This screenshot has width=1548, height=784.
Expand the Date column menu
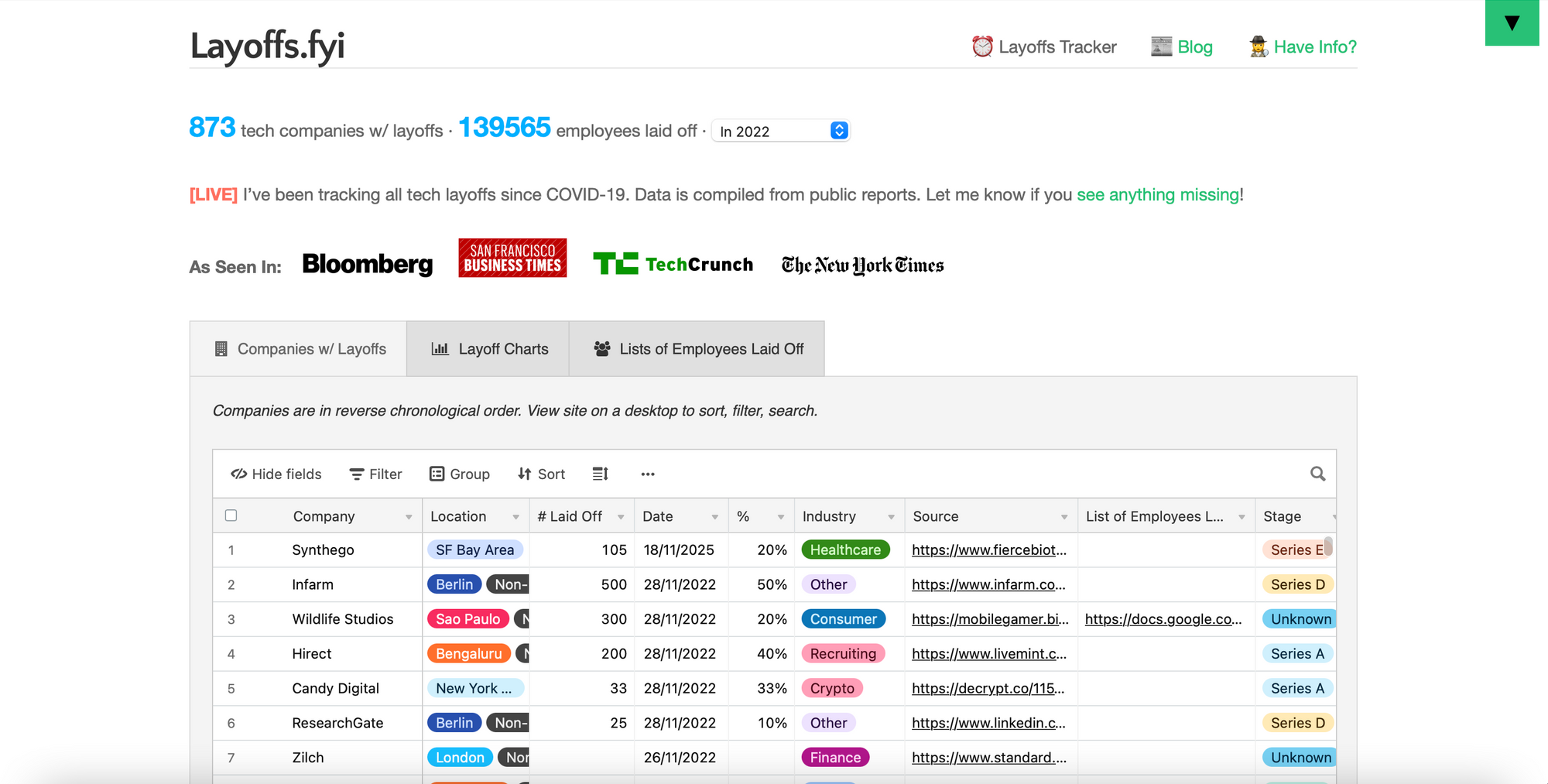(x=715, y=517)
